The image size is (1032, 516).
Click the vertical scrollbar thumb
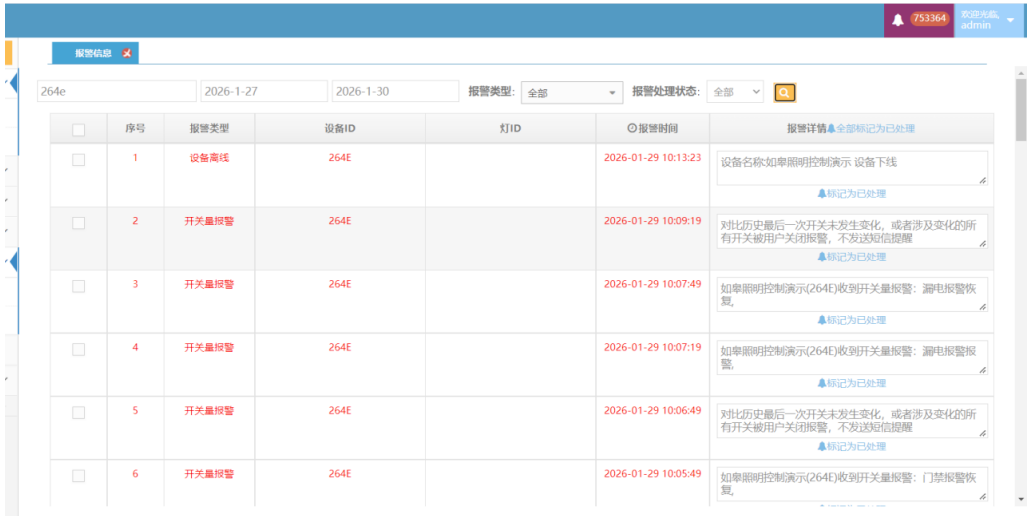1020,110
